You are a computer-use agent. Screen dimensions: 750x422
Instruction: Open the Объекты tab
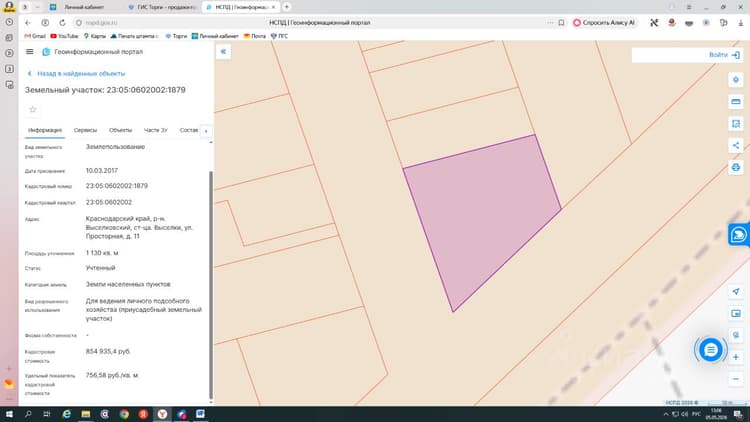click(x=120, y=130)
